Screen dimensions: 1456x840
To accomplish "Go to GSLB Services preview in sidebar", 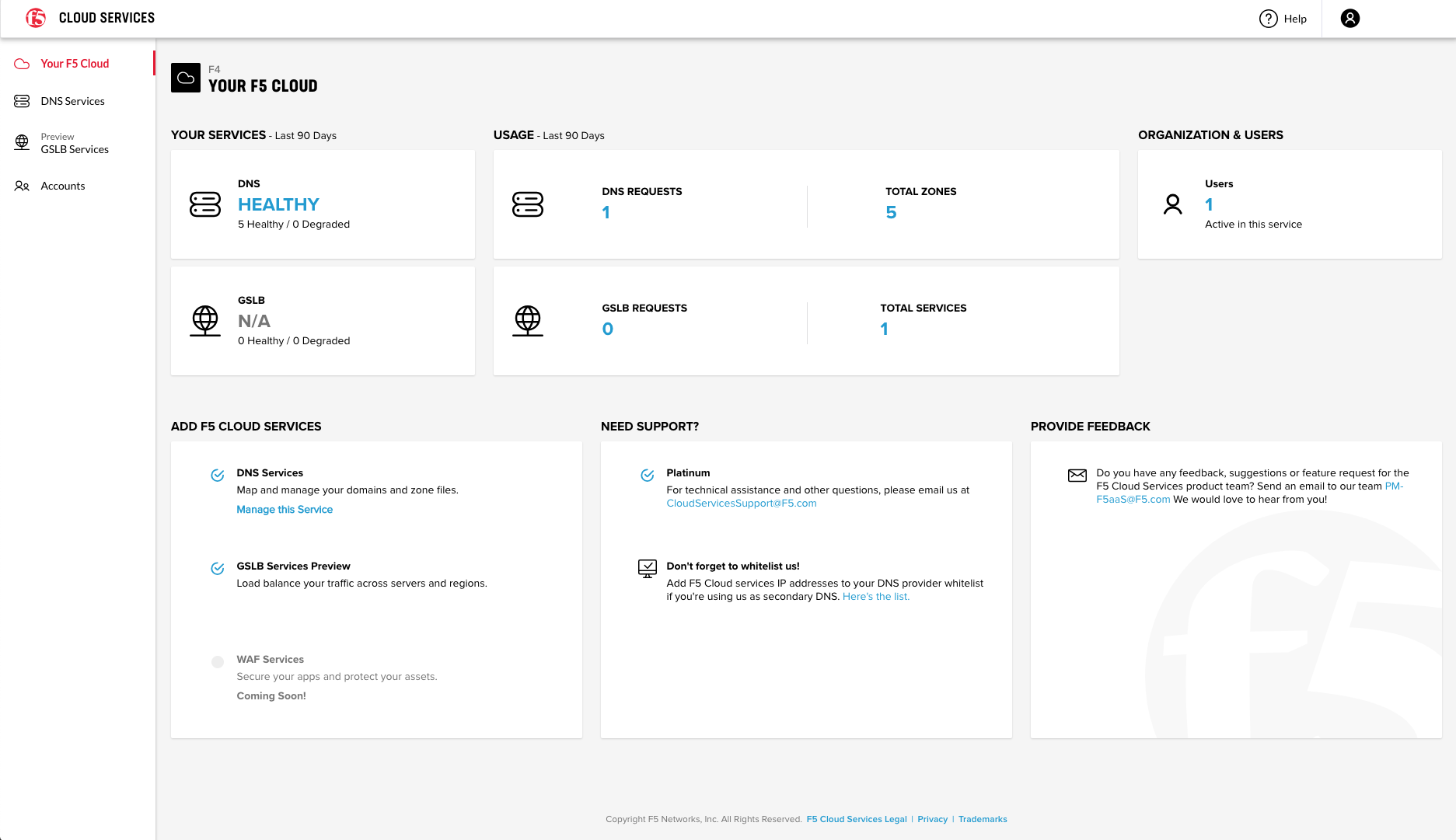I will coord(75,149).
